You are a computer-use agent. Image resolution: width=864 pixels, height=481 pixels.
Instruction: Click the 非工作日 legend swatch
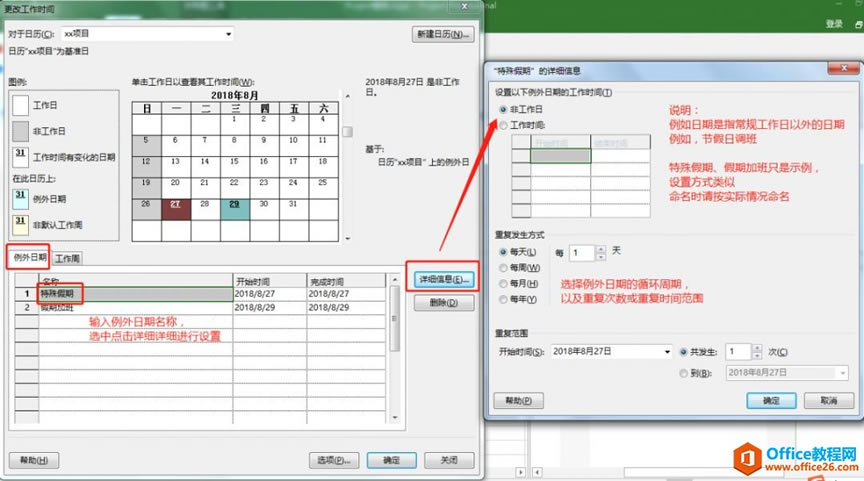coord(20,131)
